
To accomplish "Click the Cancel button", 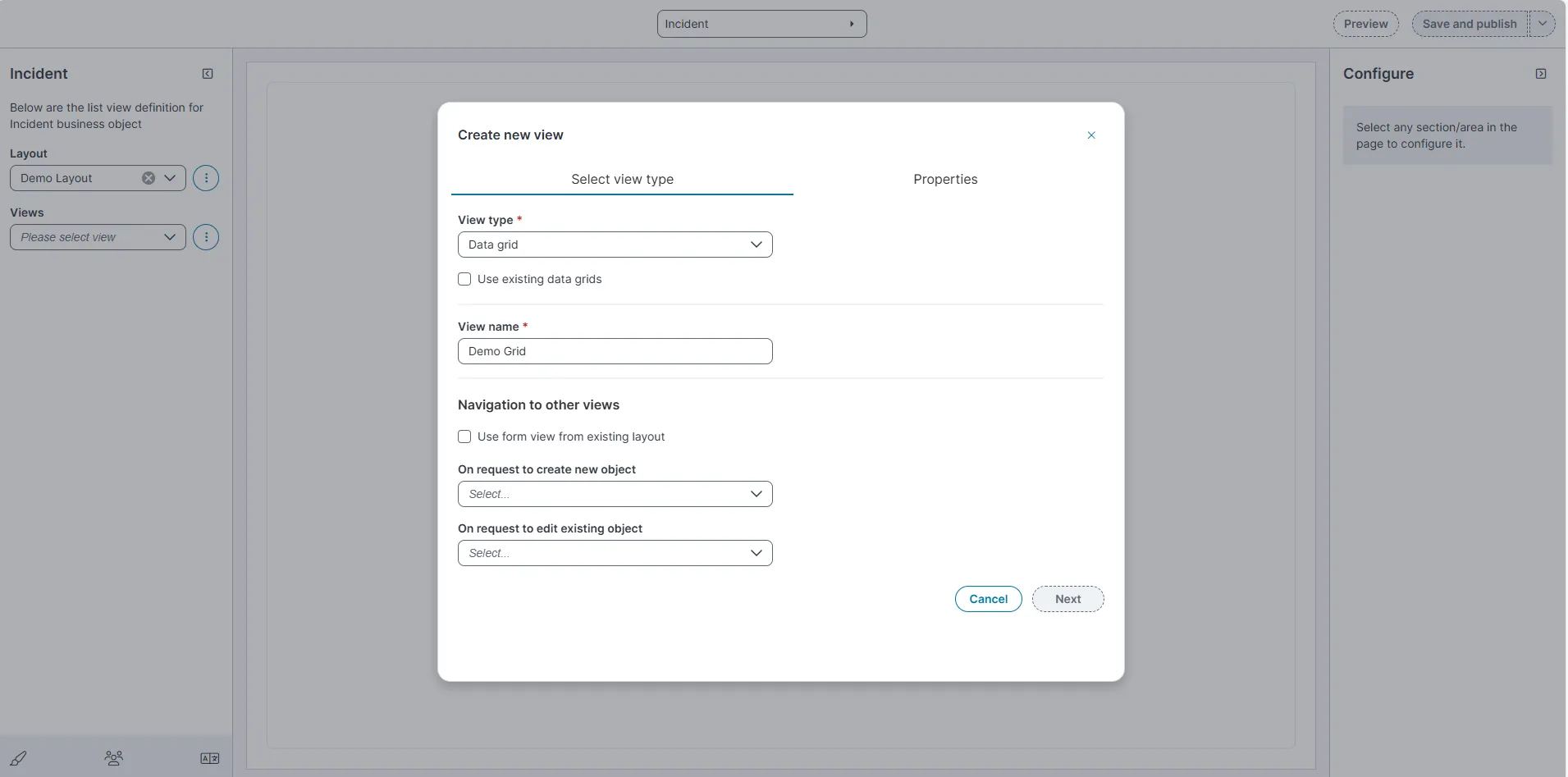I will [989, 599].
